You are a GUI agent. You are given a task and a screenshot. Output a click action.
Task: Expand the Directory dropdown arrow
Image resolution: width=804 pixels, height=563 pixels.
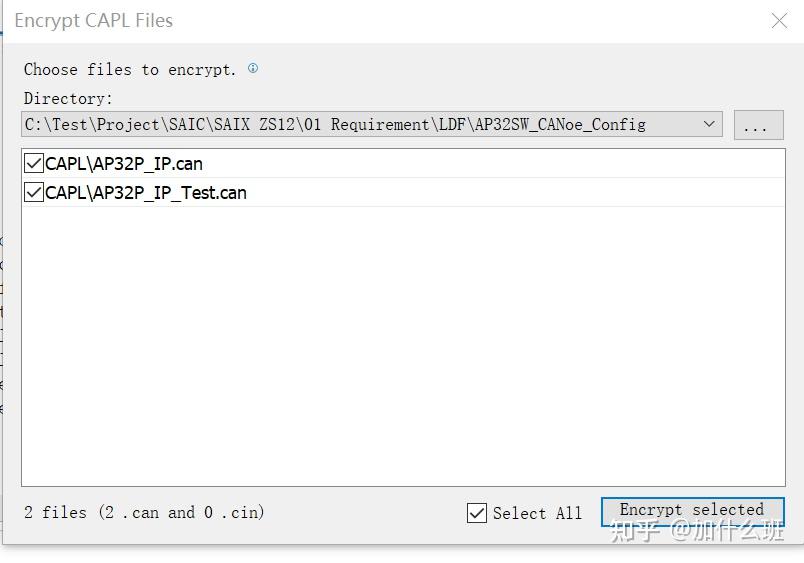coord(709,124)
